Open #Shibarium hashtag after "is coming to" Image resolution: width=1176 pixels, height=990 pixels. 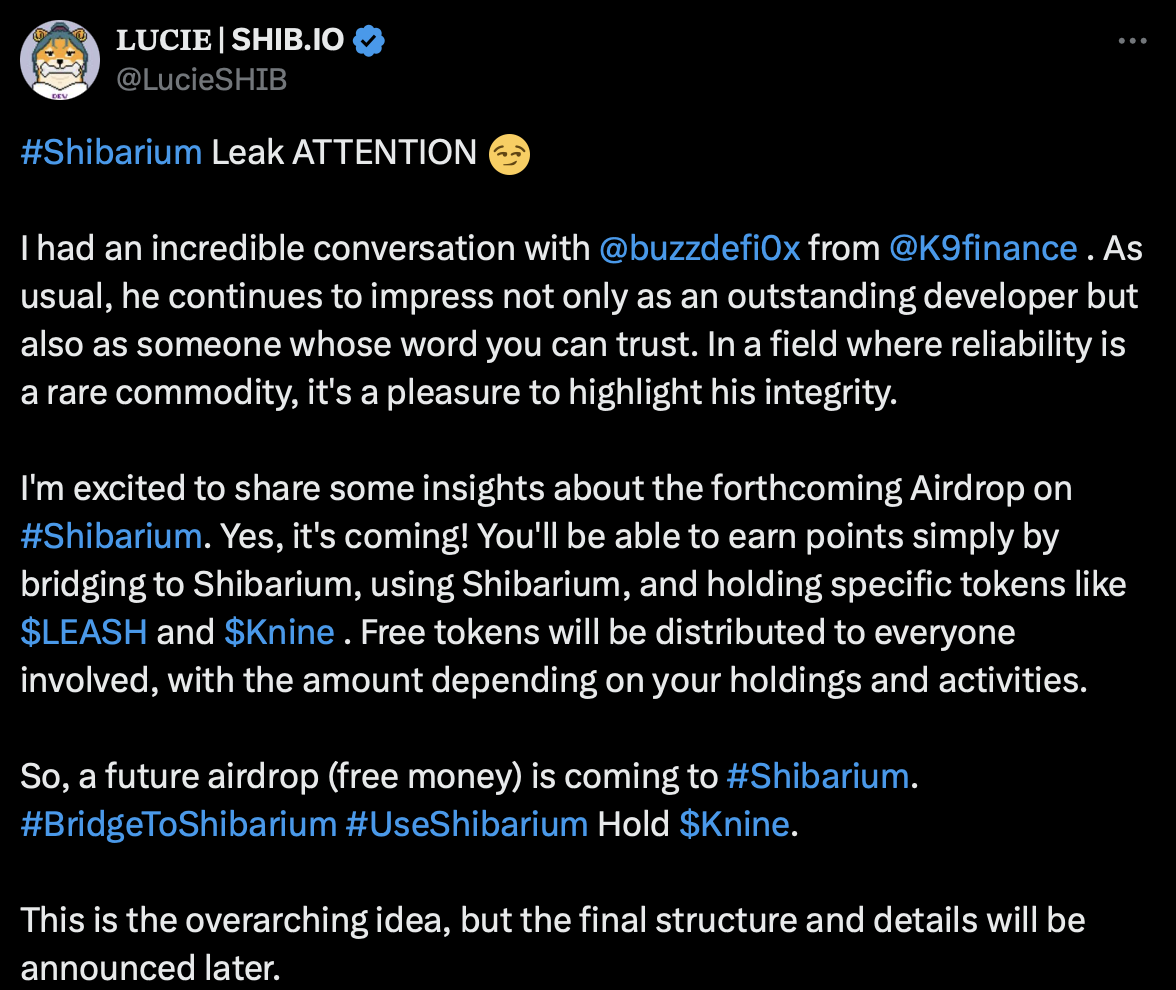point(817,777)
